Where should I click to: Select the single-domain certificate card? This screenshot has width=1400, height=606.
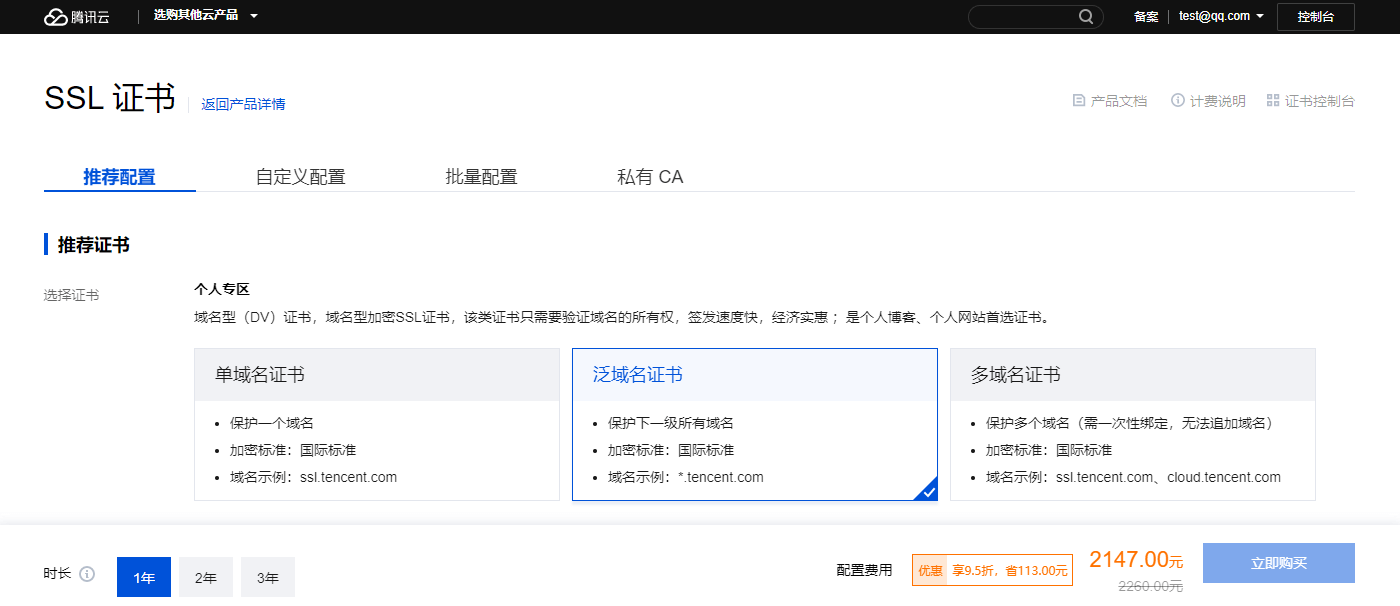376,424
